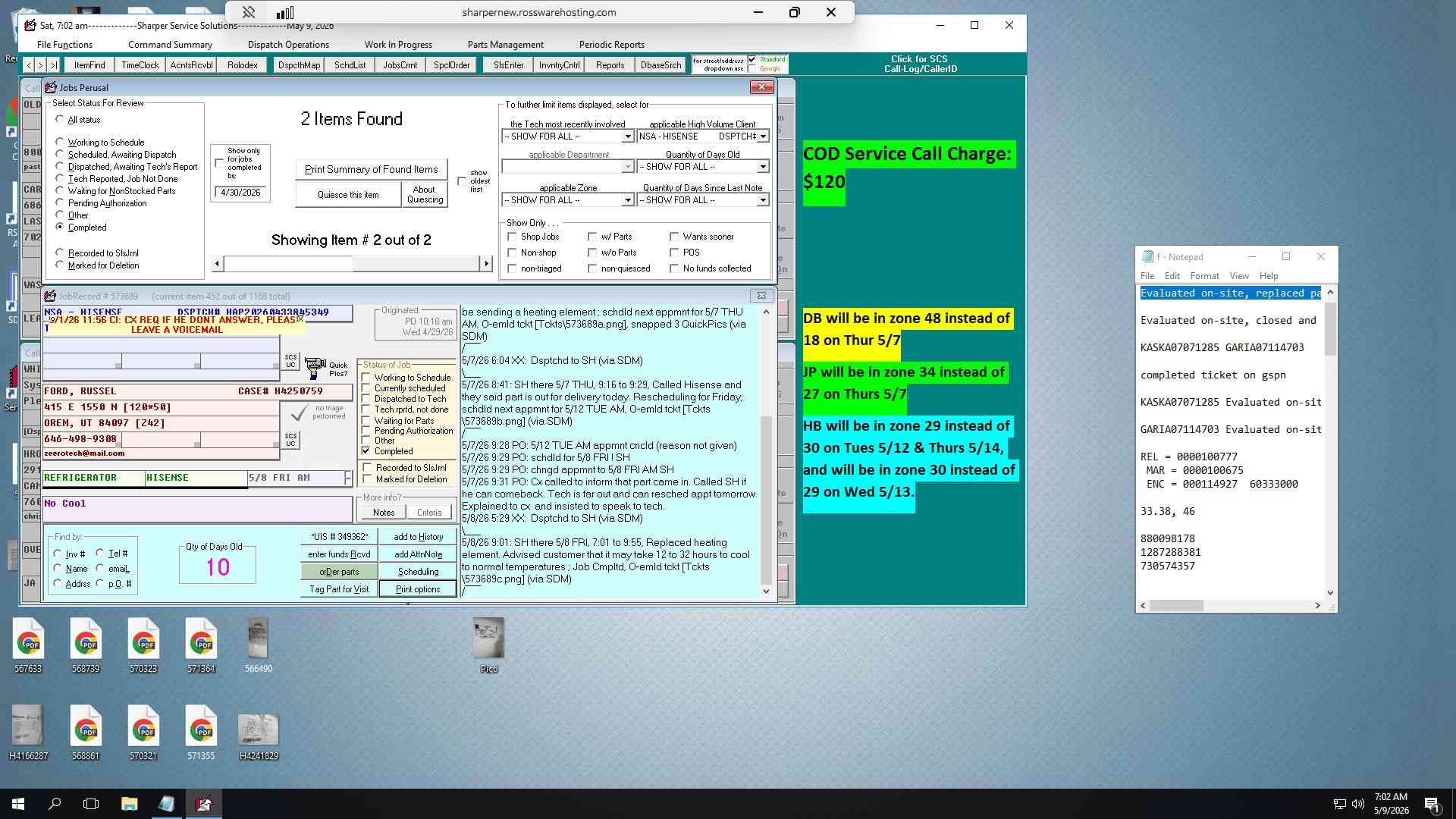This screenshot has height=819, width=1456.
Task: Open the Quantity of Days Old dropdown
Action: tap(763, 167)
